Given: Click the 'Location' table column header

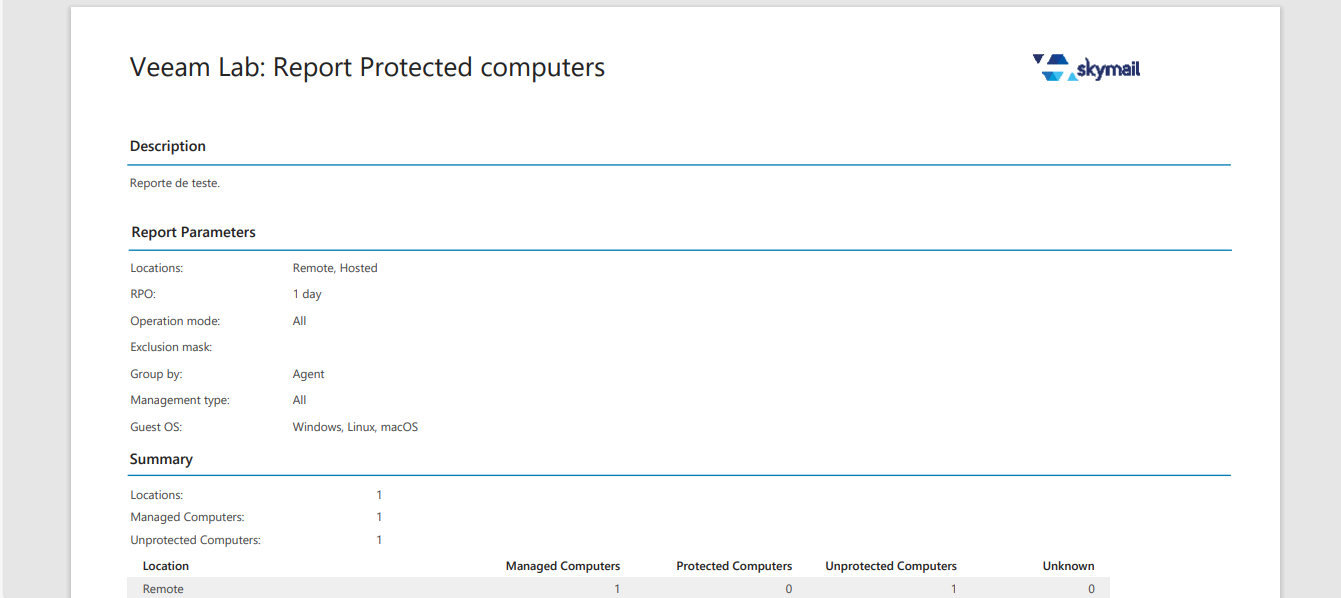Looking at the screenshot, I should coord(166,566).
